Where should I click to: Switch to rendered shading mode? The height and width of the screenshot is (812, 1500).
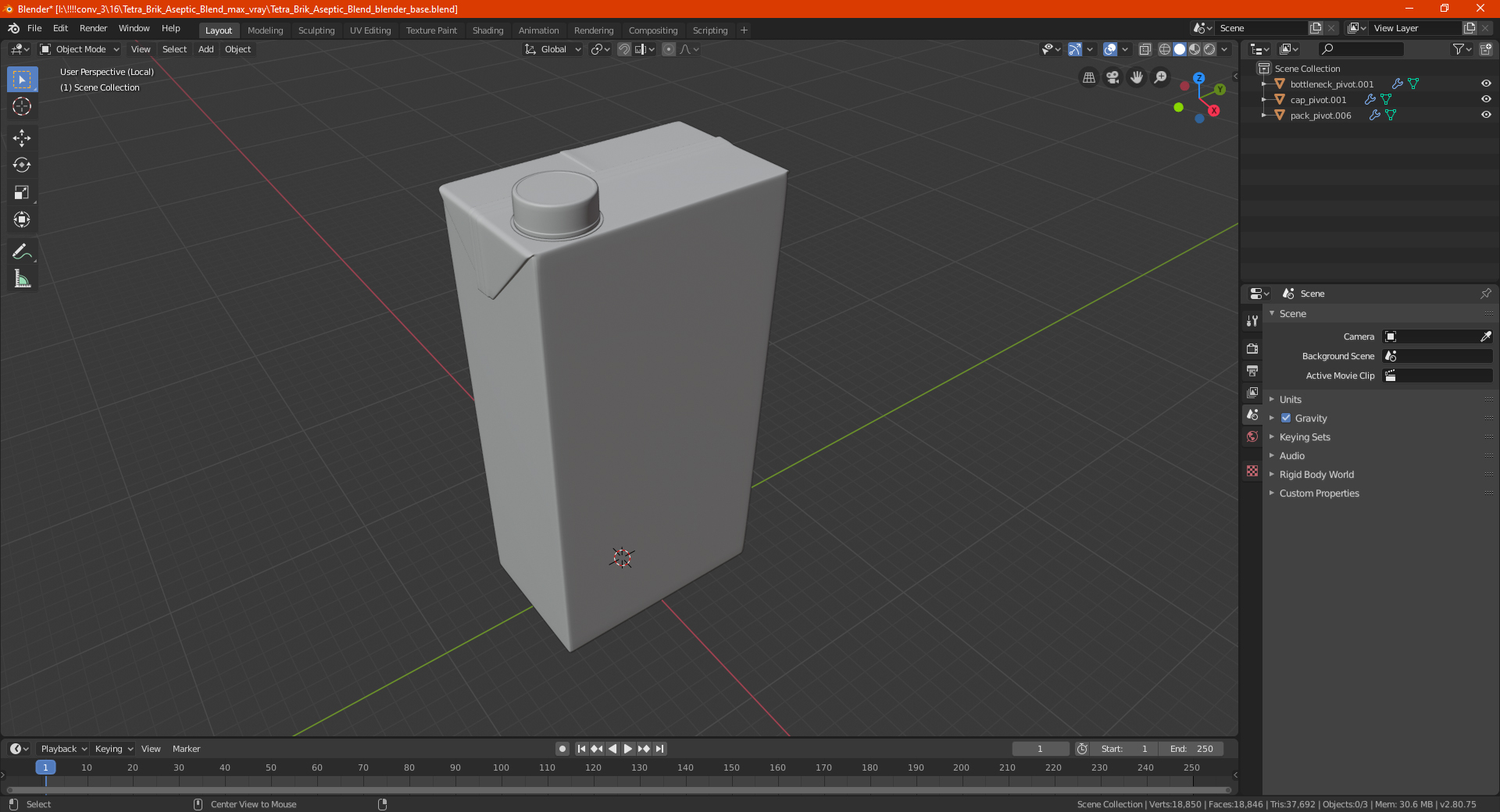coord(1209,49)
